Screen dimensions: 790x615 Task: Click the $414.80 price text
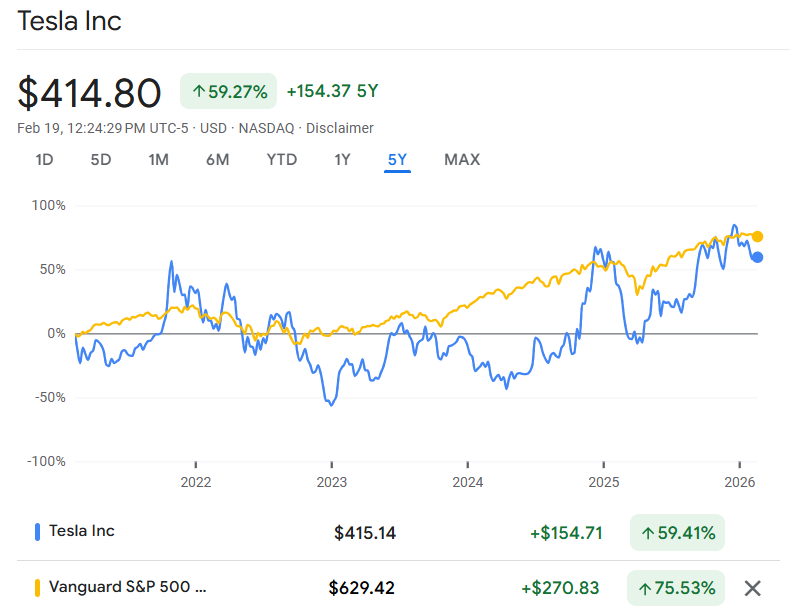click(x=89, y=93)
